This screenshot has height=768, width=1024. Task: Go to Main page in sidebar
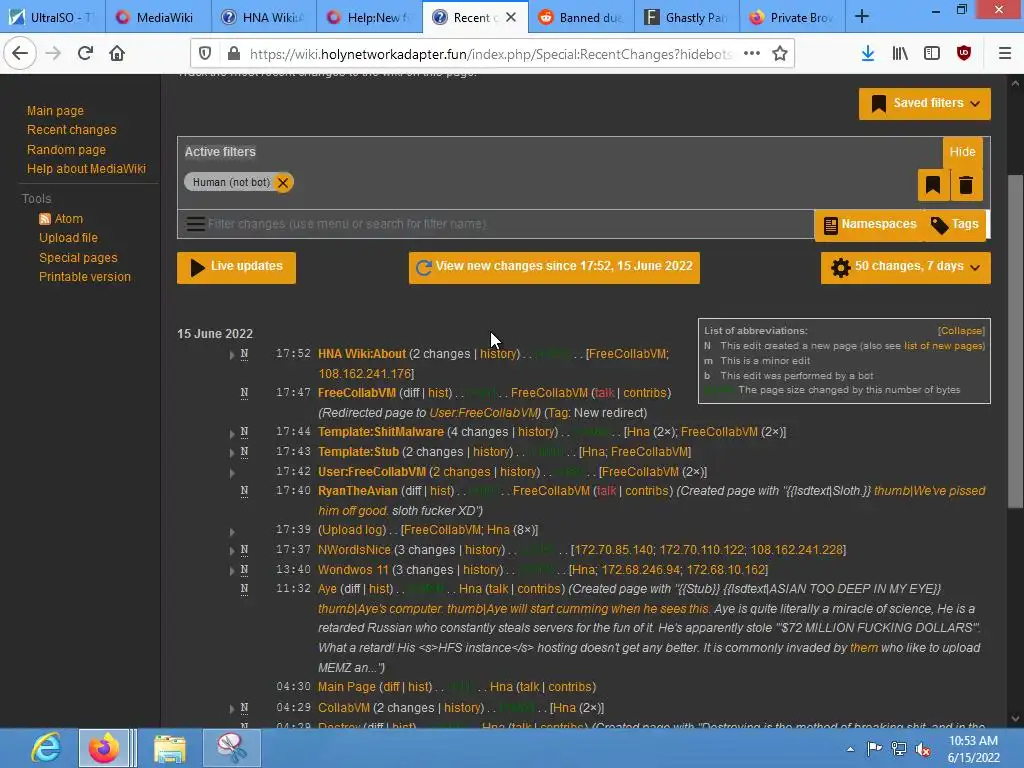tap(56, 110)
